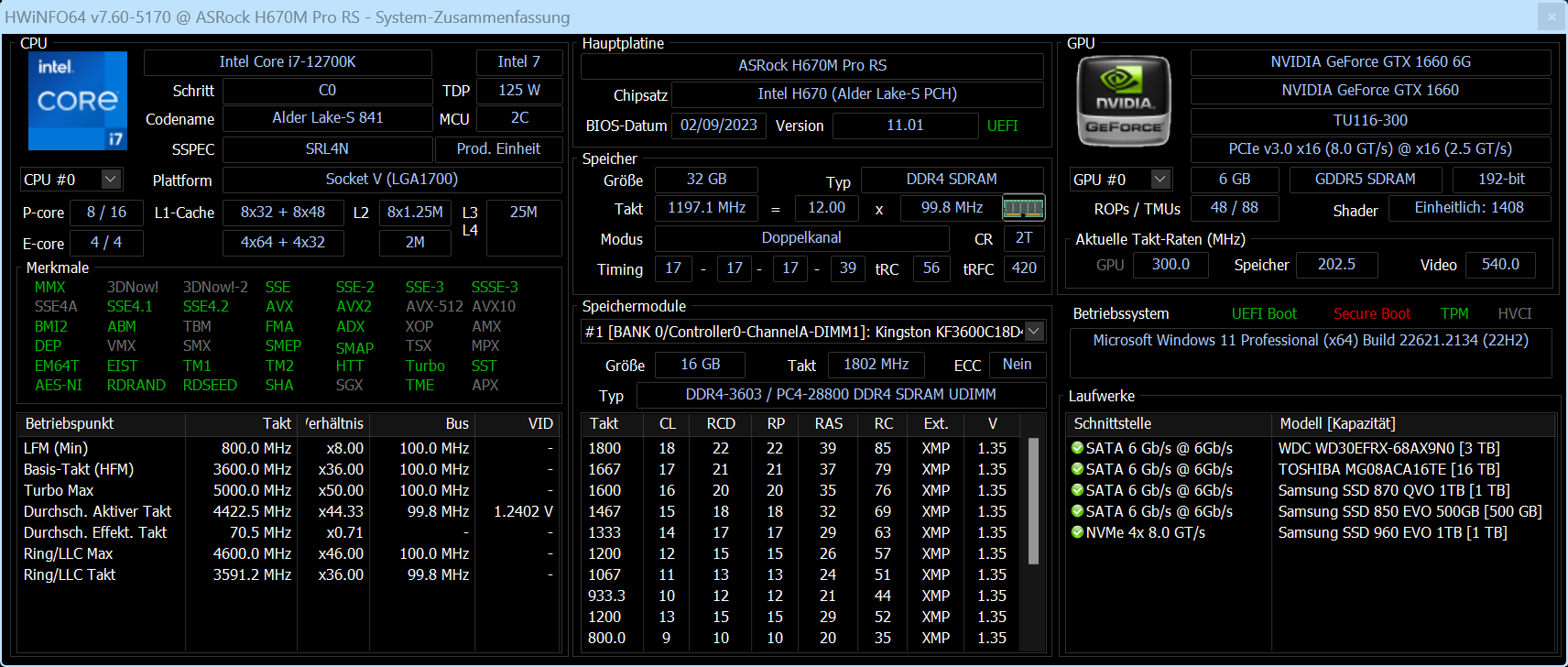Click the 125 W TDP value

pos(519,91)
